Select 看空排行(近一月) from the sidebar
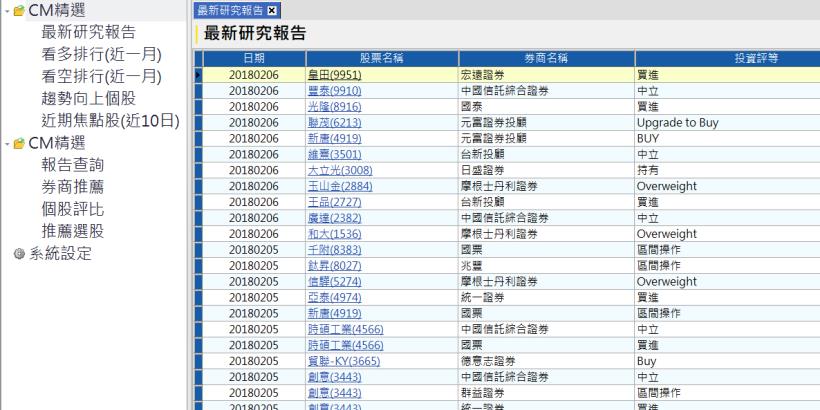Image resolution: width=820 pixels, height=410 pixels. pyautogui.click(x=101, y=76)
